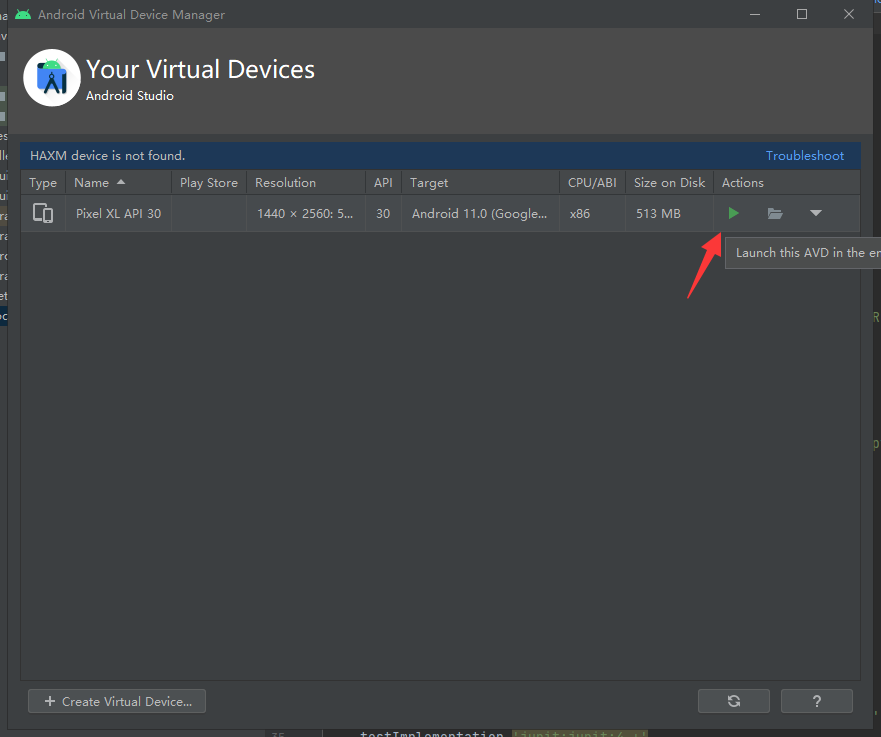Click Create Virtual Device button
The height and width of the screenshot is (737, 881).
[117, 701]
